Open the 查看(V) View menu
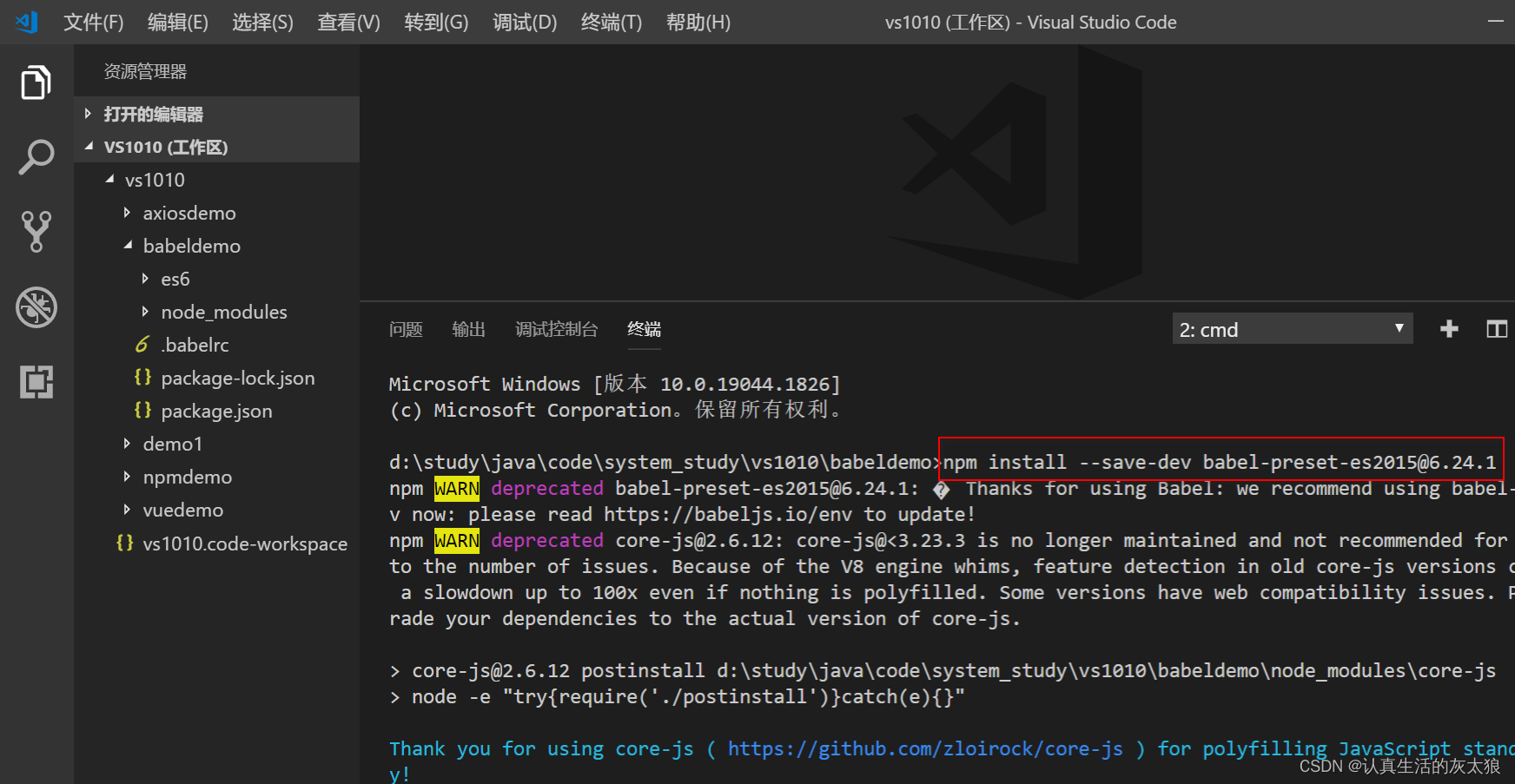1515x784 pixels. [x=348, y=23]
